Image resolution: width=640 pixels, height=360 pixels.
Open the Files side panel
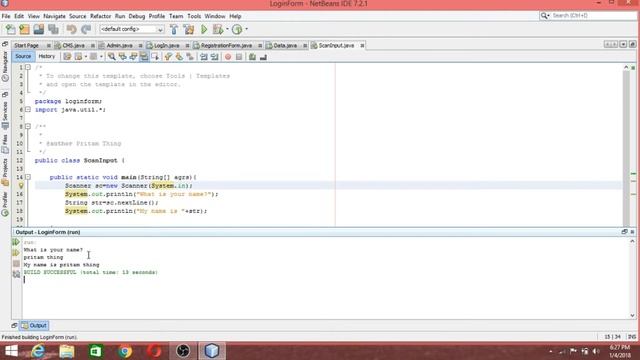(5, 144)
